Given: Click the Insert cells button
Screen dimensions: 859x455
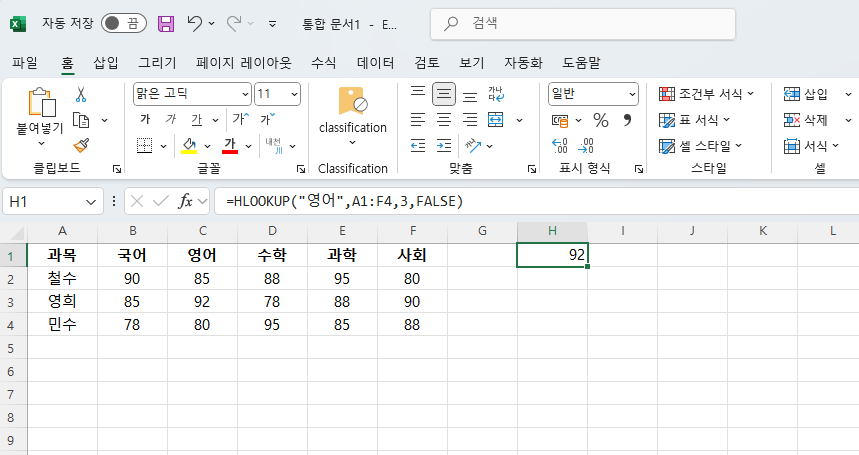Looking at the screenshot, I should 805,94.
